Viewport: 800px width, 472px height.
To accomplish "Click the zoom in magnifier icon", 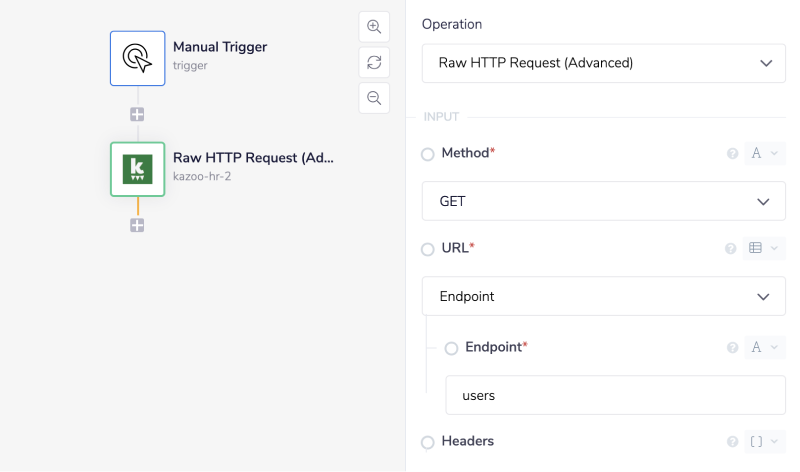I will pos(374,27).
